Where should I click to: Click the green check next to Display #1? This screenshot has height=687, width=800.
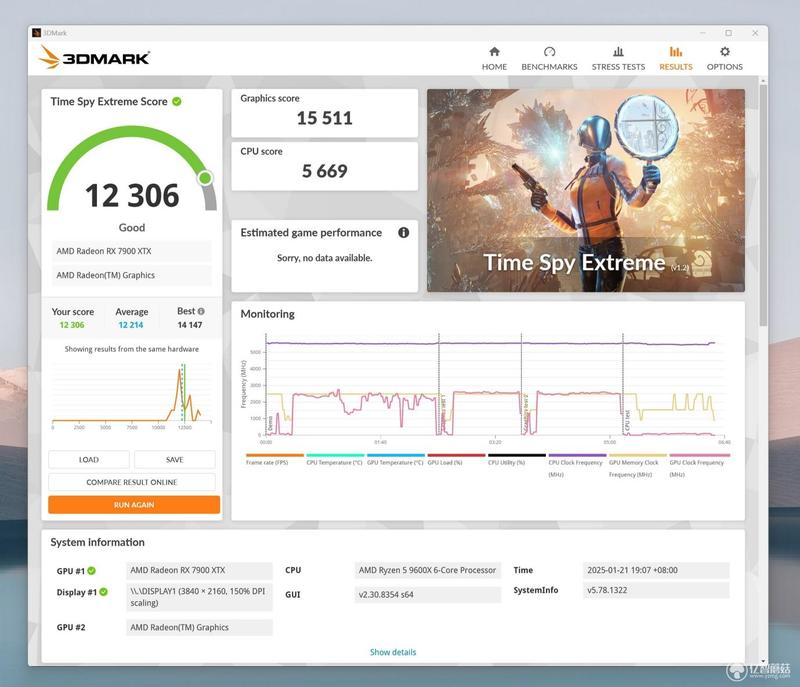pyautogui.click(x=103, y=592)
